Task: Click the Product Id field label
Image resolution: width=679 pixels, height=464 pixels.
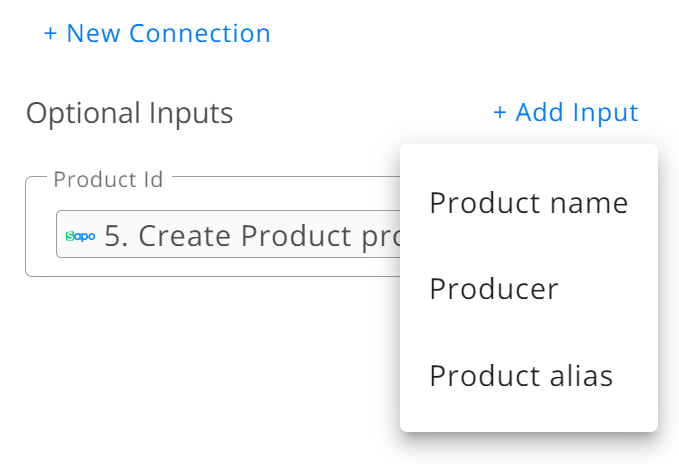Action: pyautogui.click(x=108, y=179)
